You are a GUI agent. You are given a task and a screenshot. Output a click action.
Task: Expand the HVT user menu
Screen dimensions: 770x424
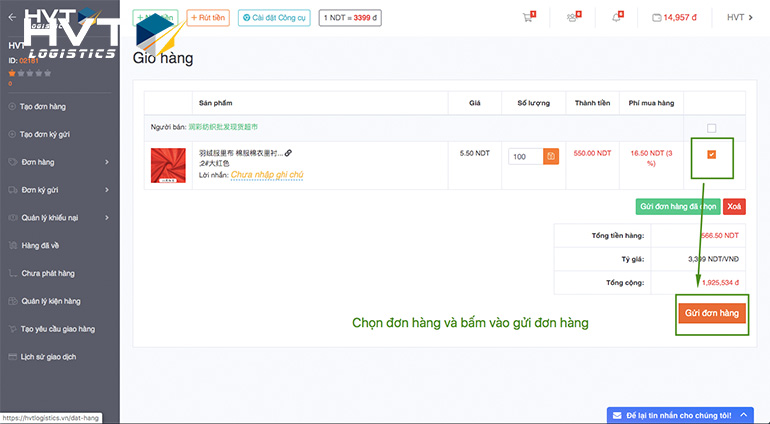click(x=740, y=18)
